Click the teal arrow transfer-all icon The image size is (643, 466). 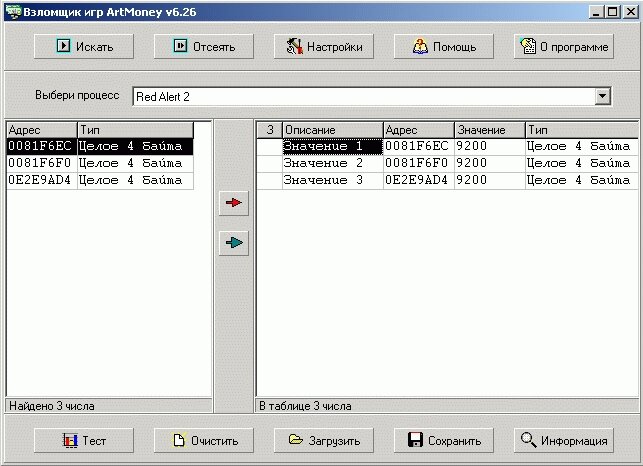pyautogui.click(x=234, y=243)
